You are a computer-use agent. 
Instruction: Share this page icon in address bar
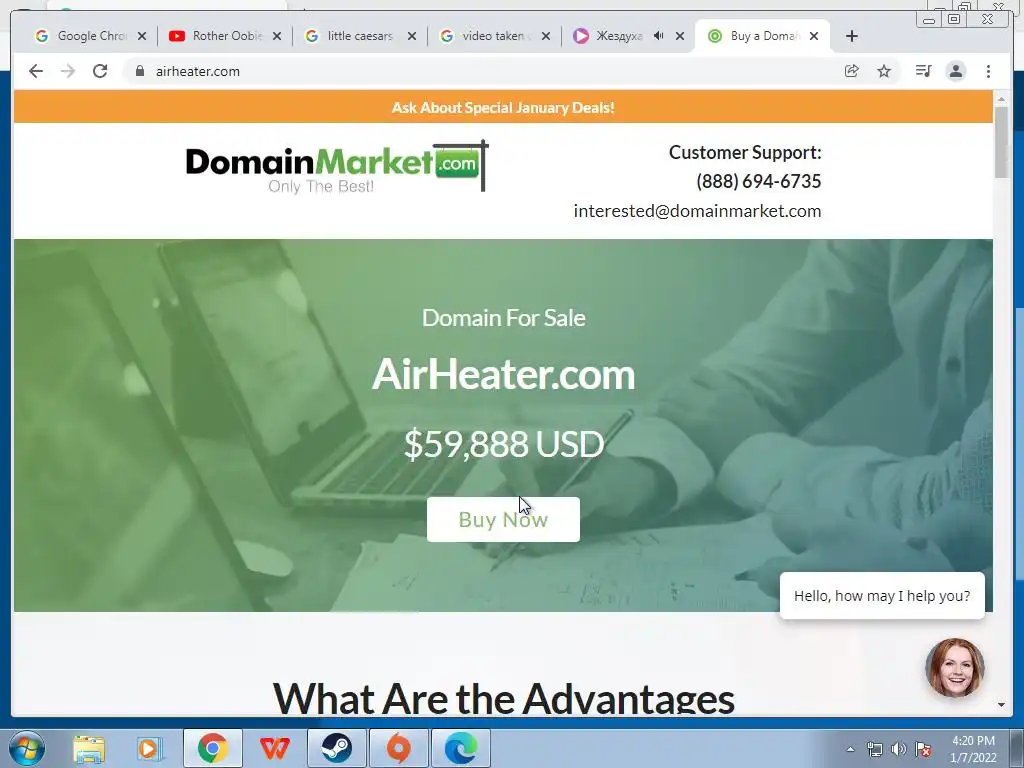(852, 71)
